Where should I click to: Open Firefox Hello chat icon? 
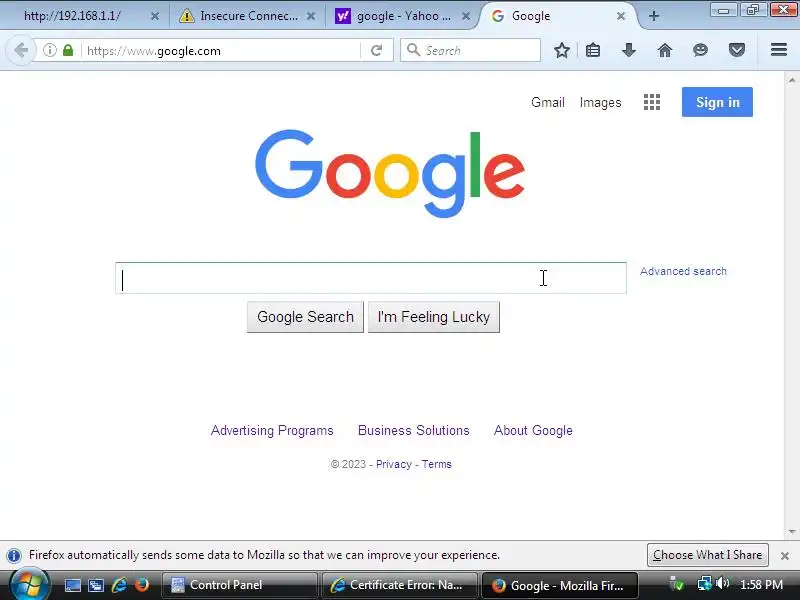(x=701, y=50)
